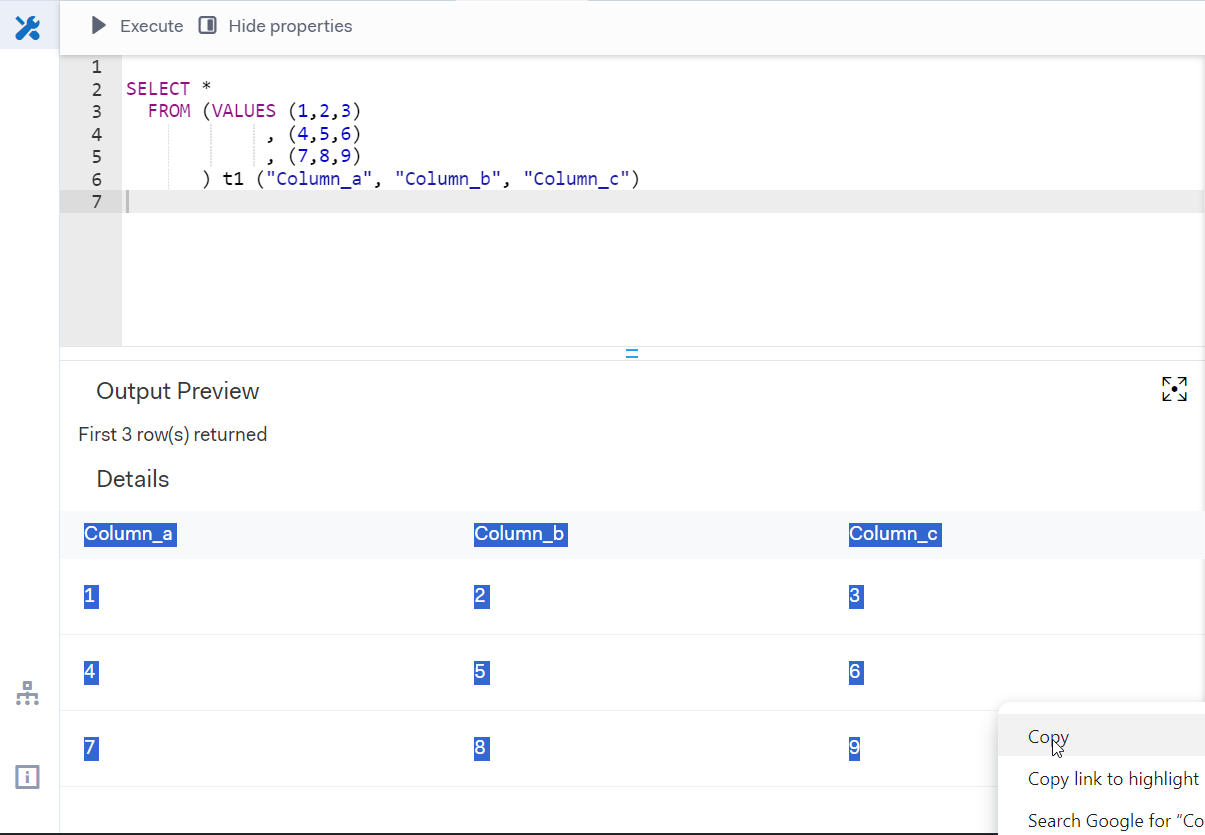This screenshot has width=1205, height=835.
Task: Click cell with value 2
Action: (x=481, y=596)
